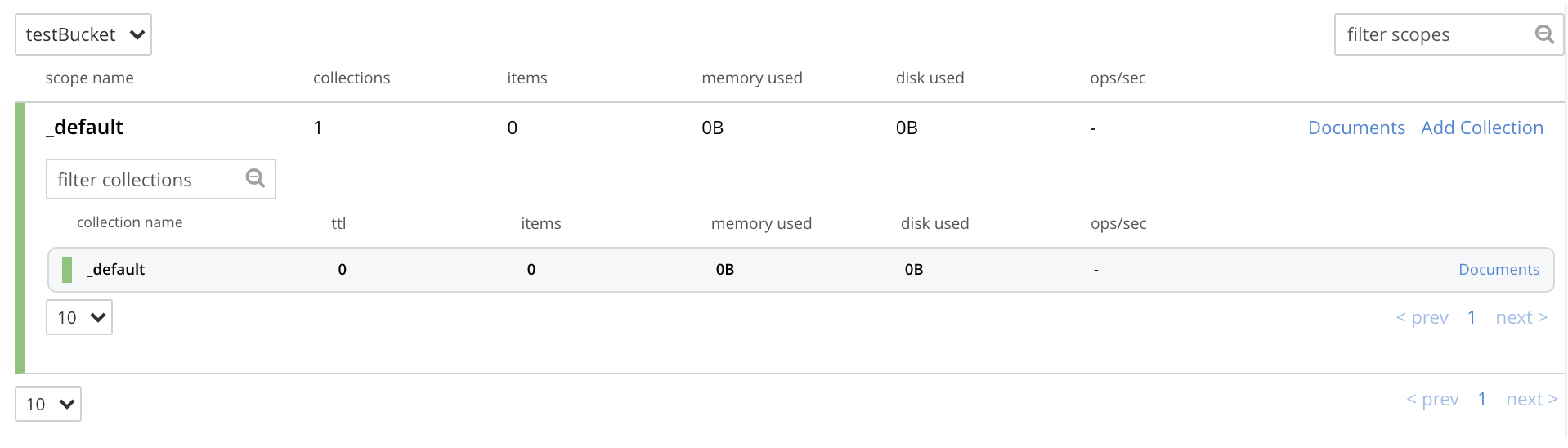Select page 1 in scopes pagination
1568x448 pixels.
click(x=1481, y=399)
